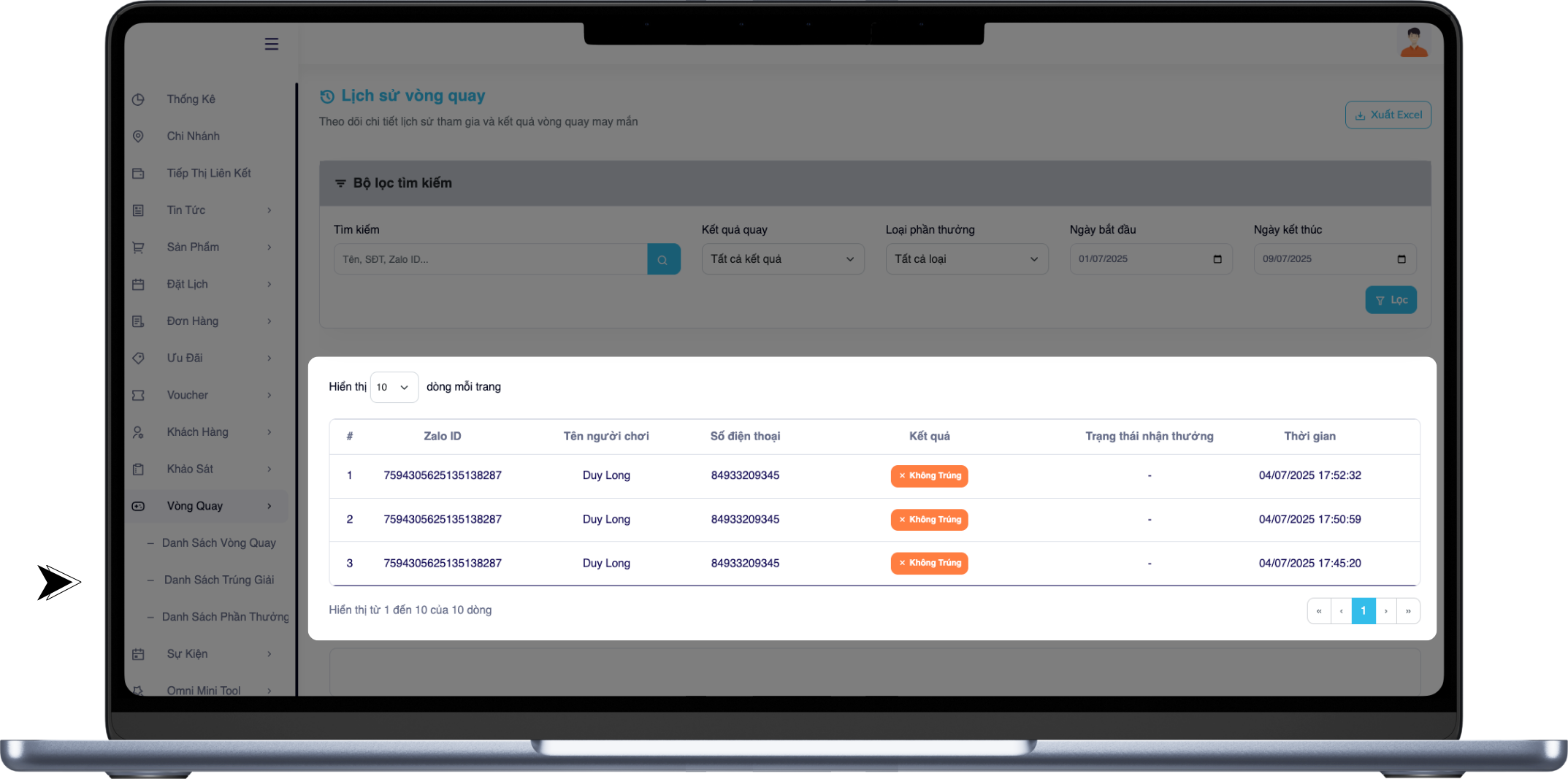Go to last page in pagination
This screenshot has height=779, width=1568.
pos(1408,611)
